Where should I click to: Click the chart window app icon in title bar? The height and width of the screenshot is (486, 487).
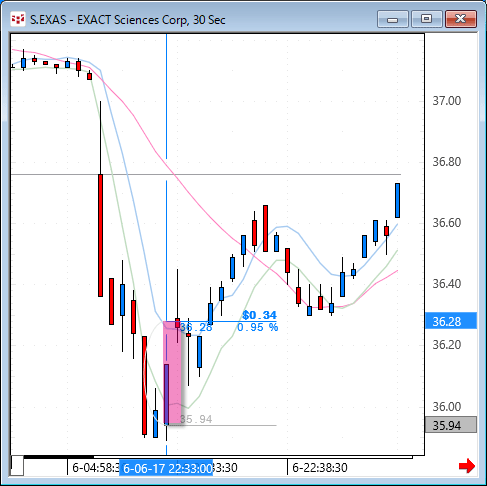(18, 19)
